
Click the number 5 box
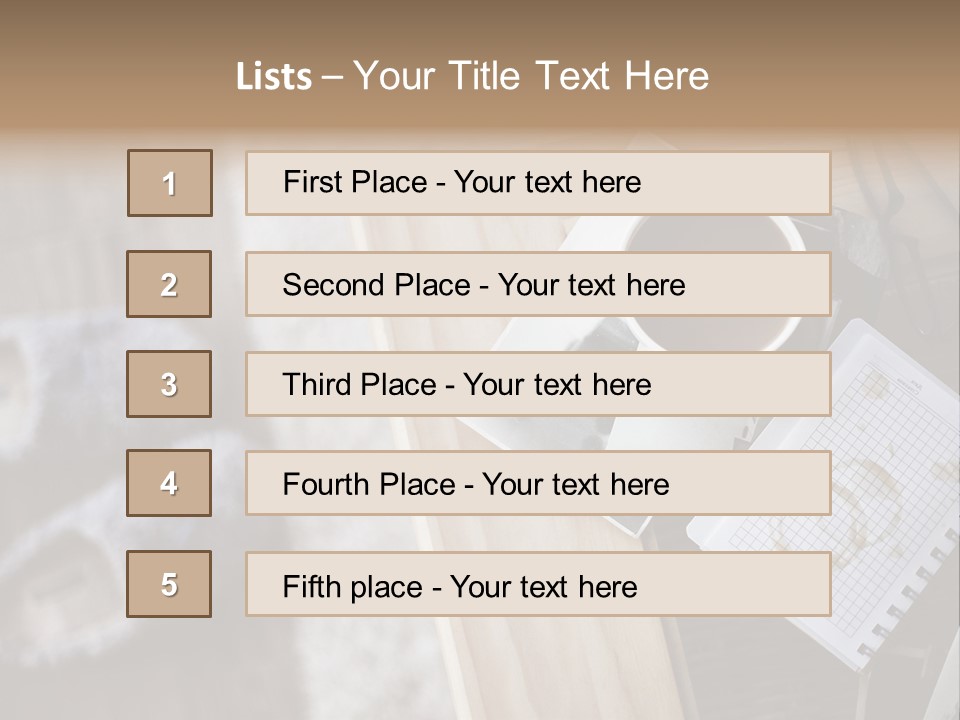coord(169,584)
